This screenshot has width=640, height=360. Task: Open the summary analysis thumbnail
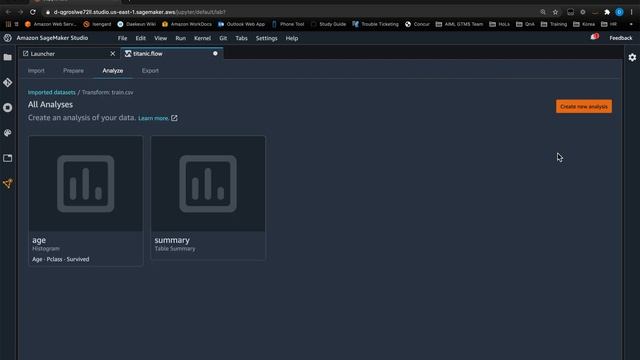click(208, 184)
